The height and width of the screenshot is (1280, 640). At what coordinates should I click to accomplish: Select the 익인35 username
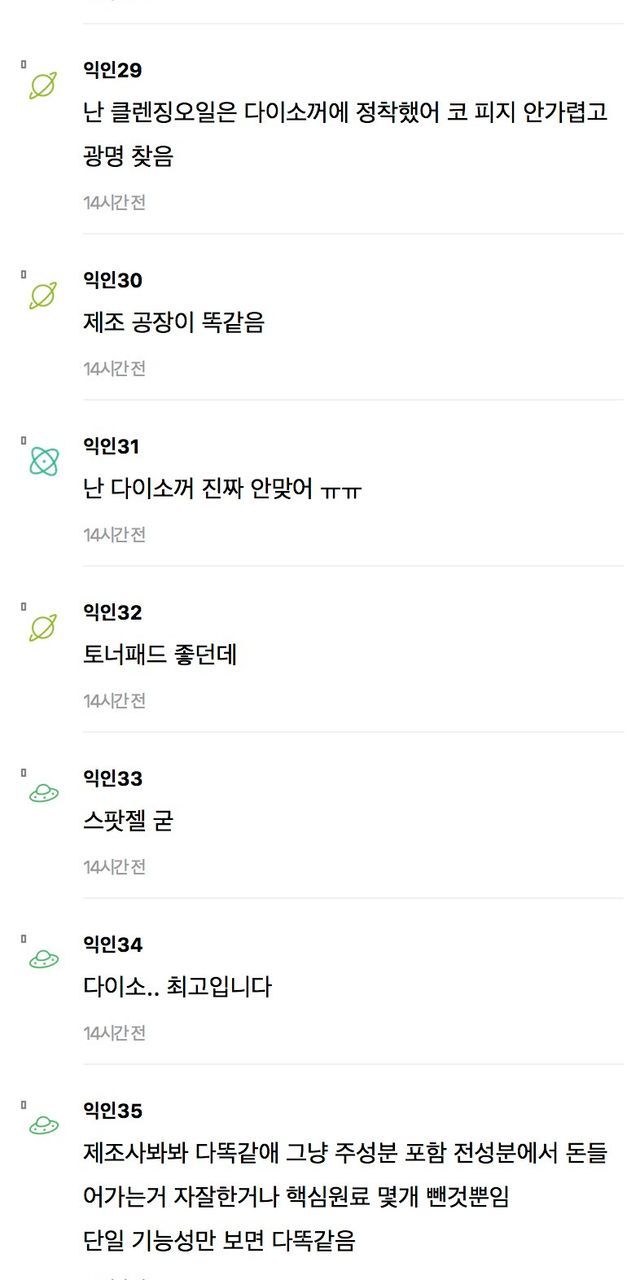(x=112, y=1110)
